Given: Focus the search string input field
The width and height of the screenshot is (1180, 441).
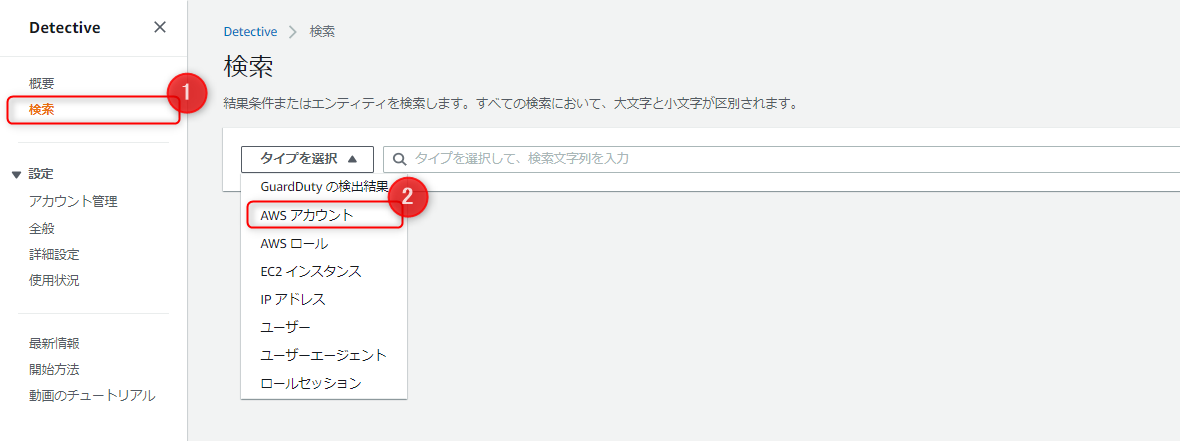Looking at the screenshot, I should pos(781,159).
